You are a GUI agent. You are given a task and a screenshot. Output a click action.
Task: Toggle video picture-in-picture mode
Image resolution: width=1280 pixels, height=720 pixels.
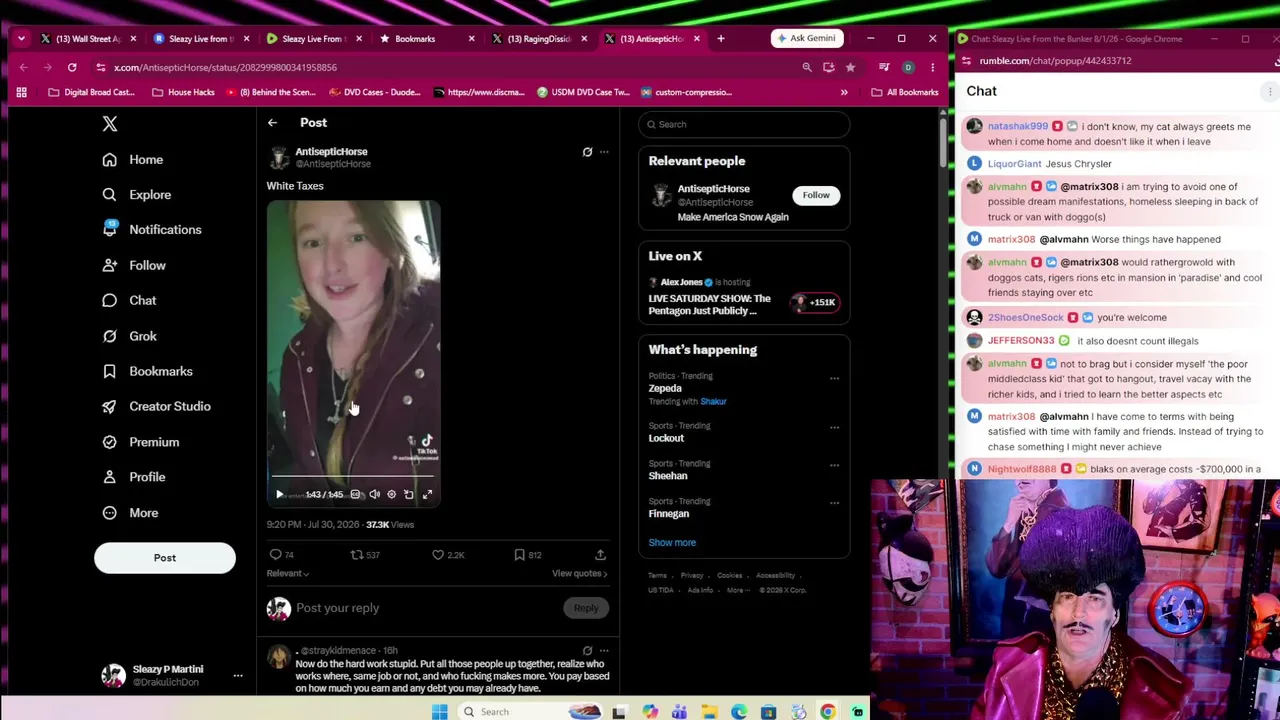409,494
